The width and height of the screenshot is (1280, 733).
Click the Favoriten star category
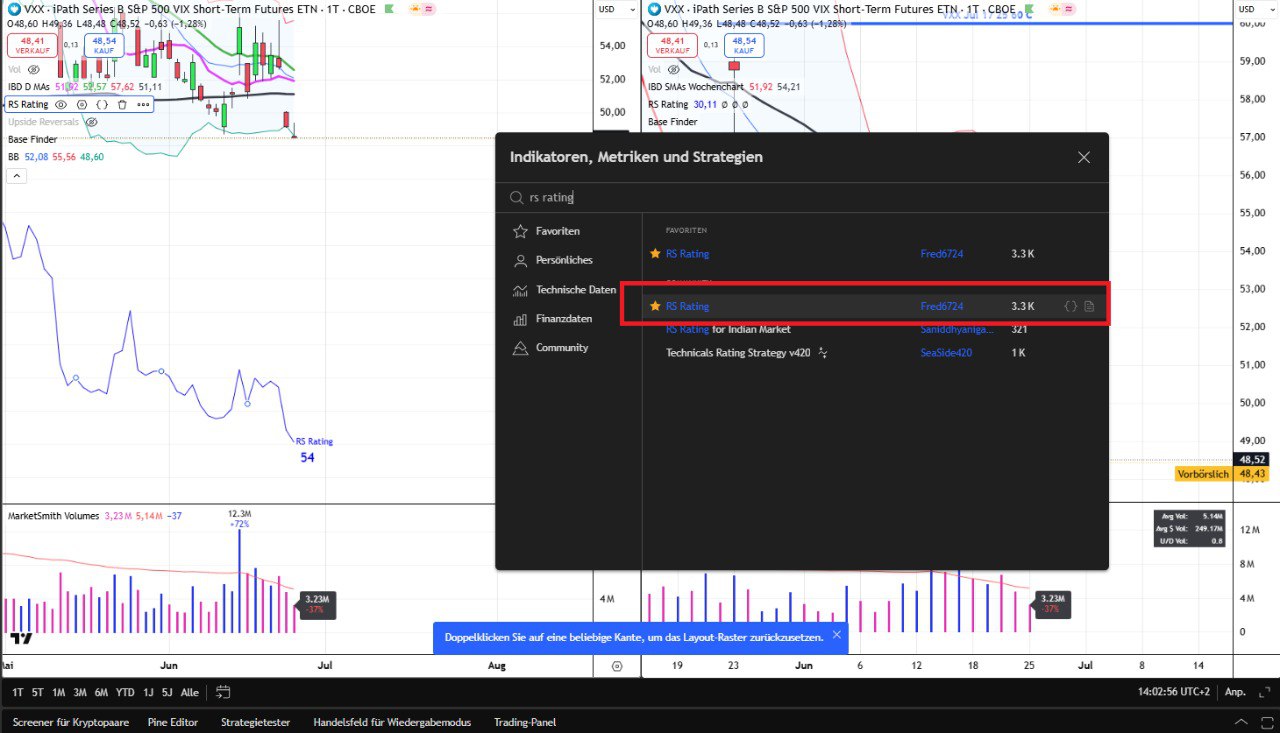click(556, 231)
